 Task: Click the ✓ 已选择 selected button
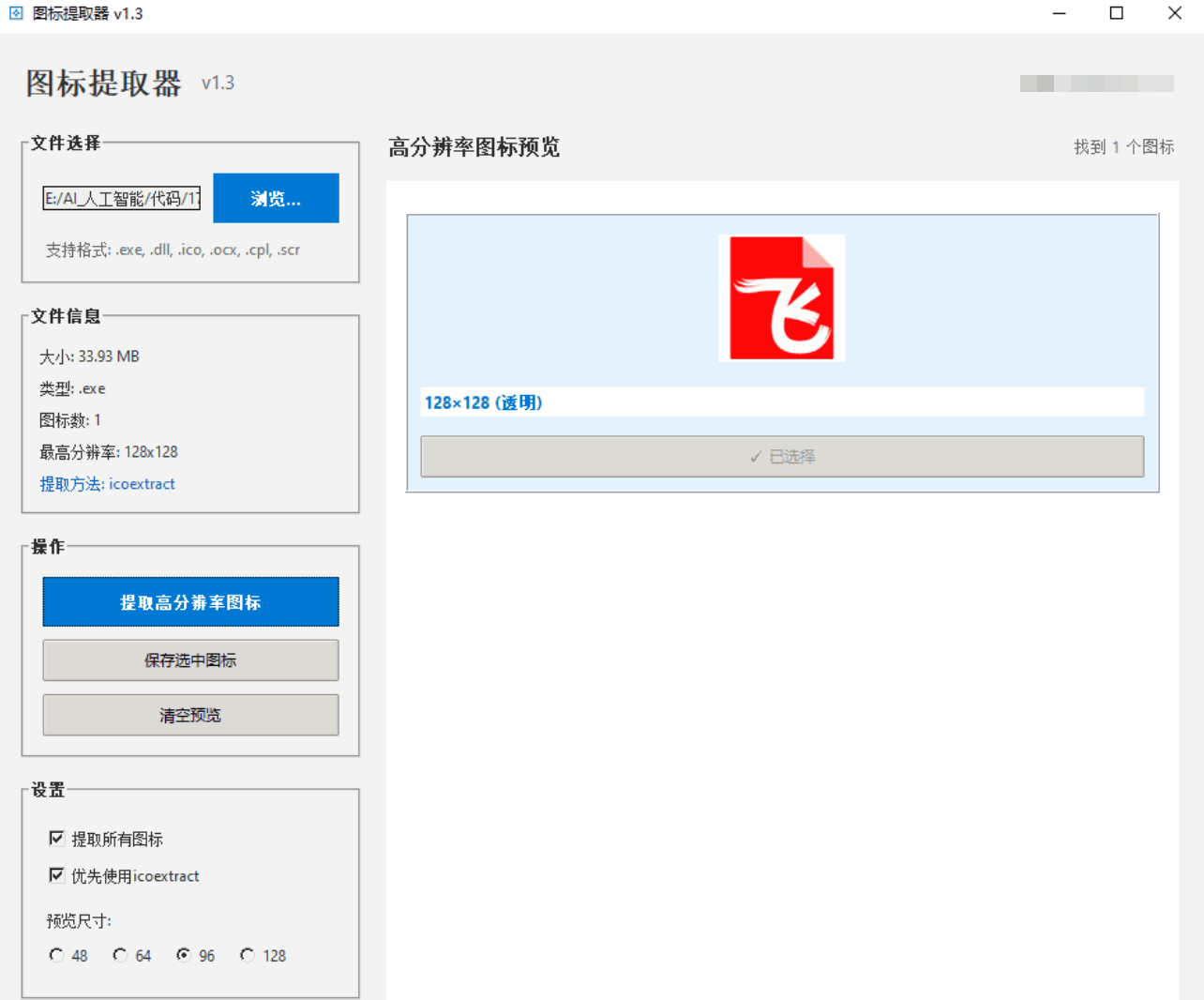pyautogui.click(x=781, y=456)
